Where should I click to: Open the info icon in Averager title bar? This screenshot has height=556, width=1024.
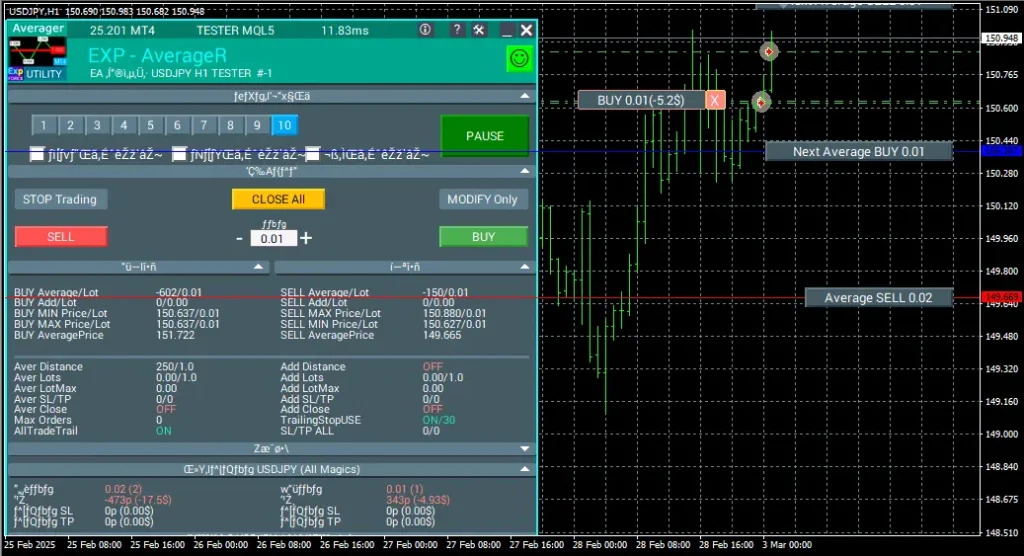click(x=425, y=29)
